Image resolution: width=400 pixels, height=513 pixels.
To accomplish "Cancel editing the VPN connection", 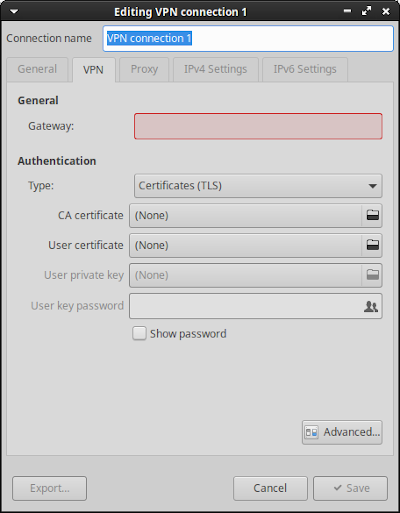I will pyautogui.click(x=270, y=488).
